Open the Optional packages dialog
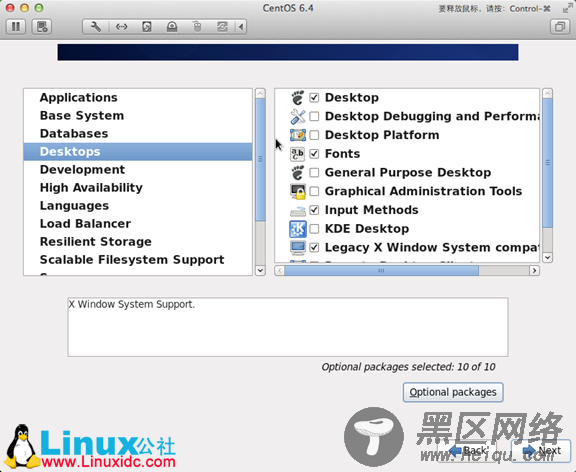This screenshot has width=576, height=472. tap(453, 392)
